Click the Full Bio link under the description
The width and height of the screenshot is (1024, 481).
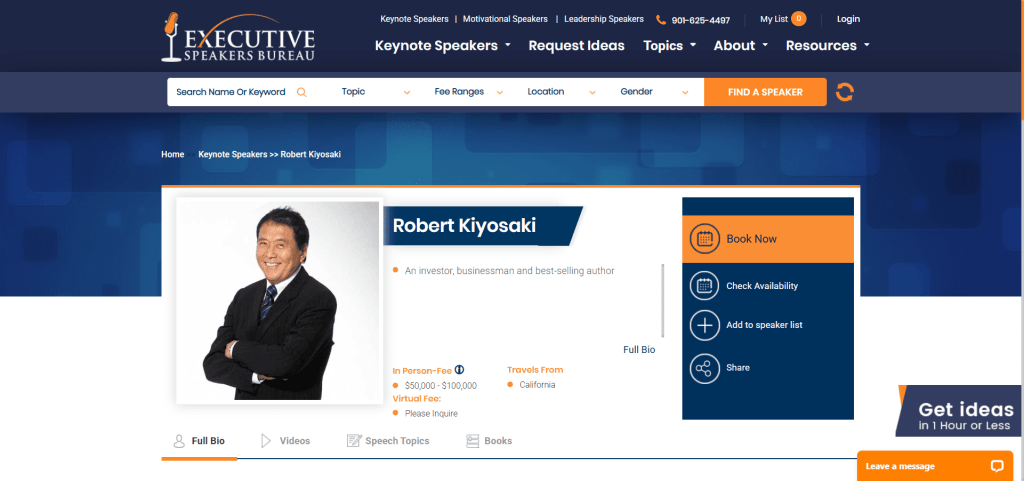point(639,350)
